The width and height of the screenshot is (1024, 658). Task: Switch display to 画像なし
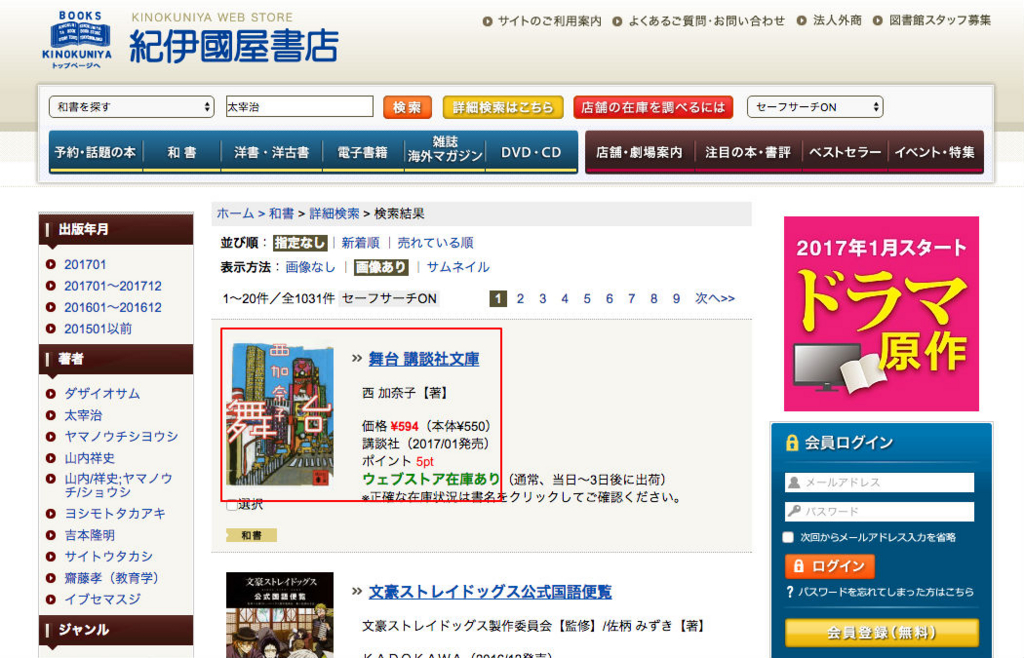[x=310, y=267]
